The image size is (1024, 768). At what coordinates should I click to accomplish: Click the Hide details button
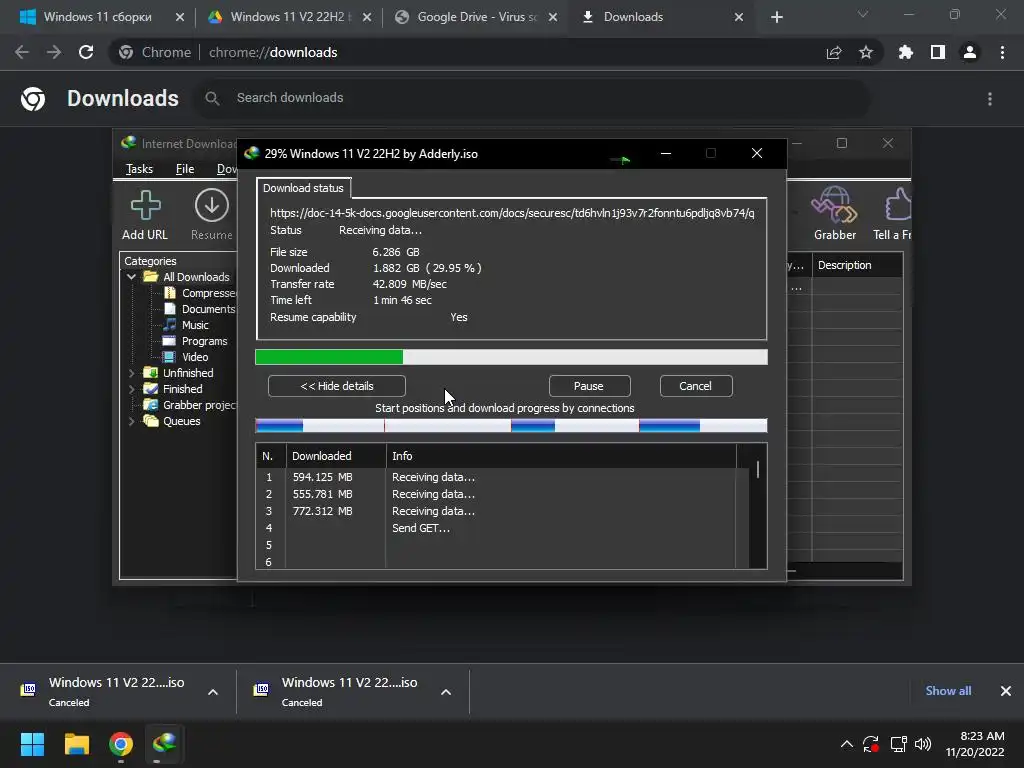click(337, 386)
